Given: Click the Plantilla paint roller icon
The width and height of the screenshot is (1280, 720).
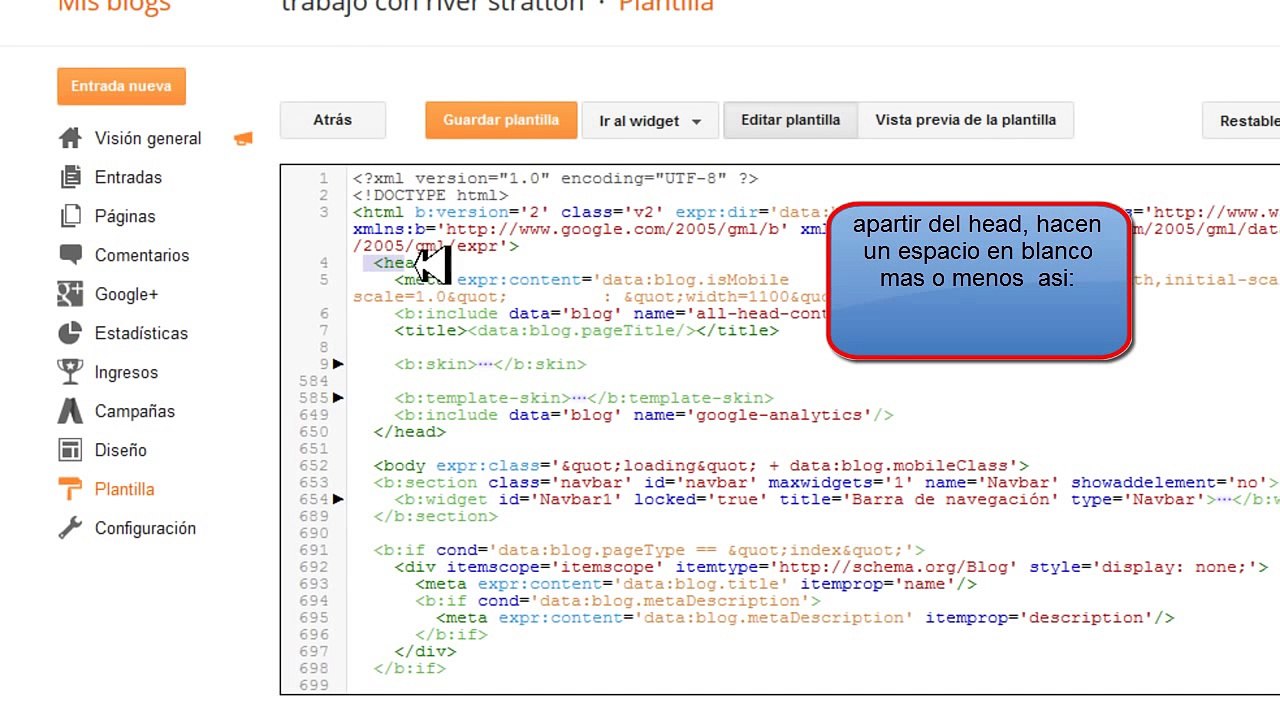Looking at the screenshot, I should coord(70,489).
